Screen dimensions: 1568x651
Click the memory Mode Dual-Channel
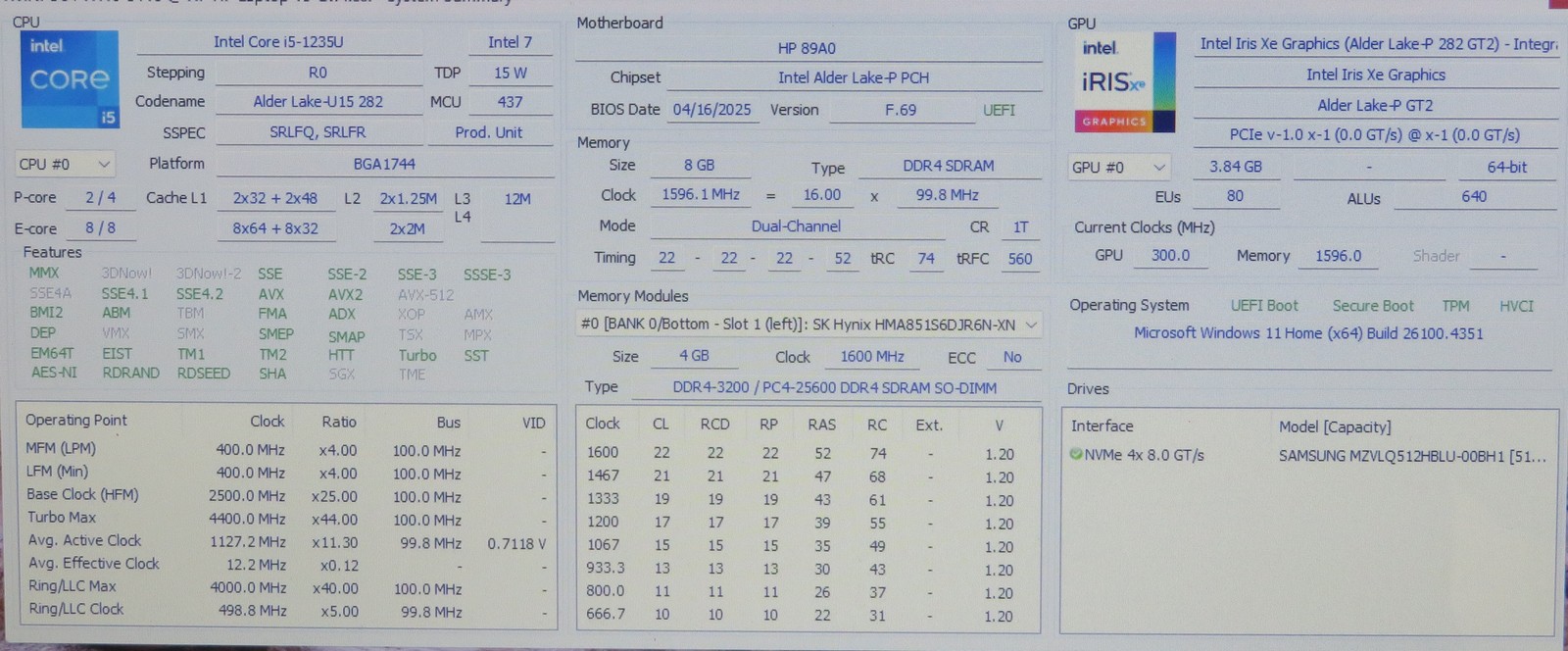pos(796,225)
